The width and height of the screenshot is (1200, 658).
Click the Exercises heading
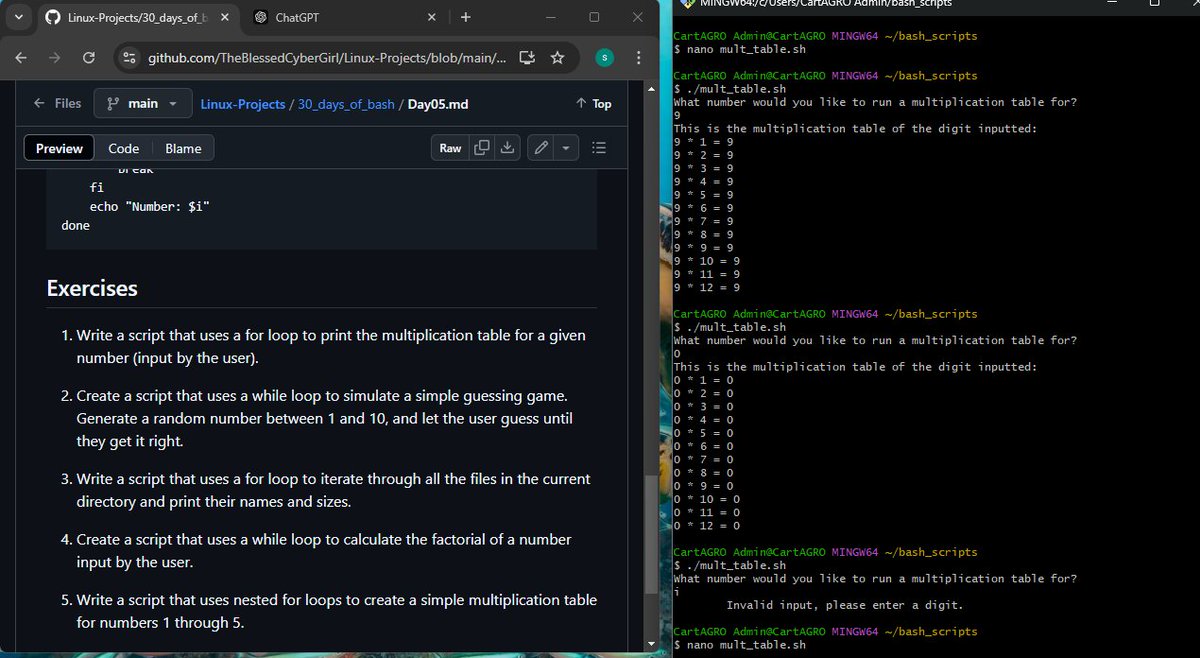coord(92,288)
